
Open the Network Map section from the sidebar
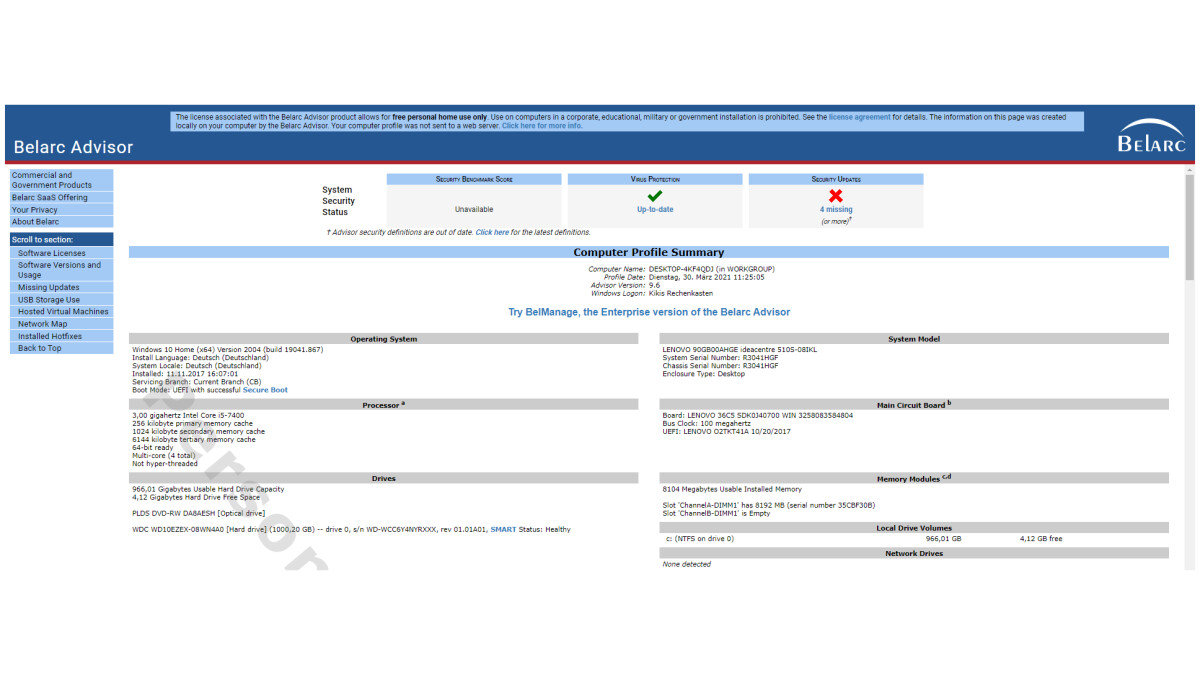click(x=42, y=323)
